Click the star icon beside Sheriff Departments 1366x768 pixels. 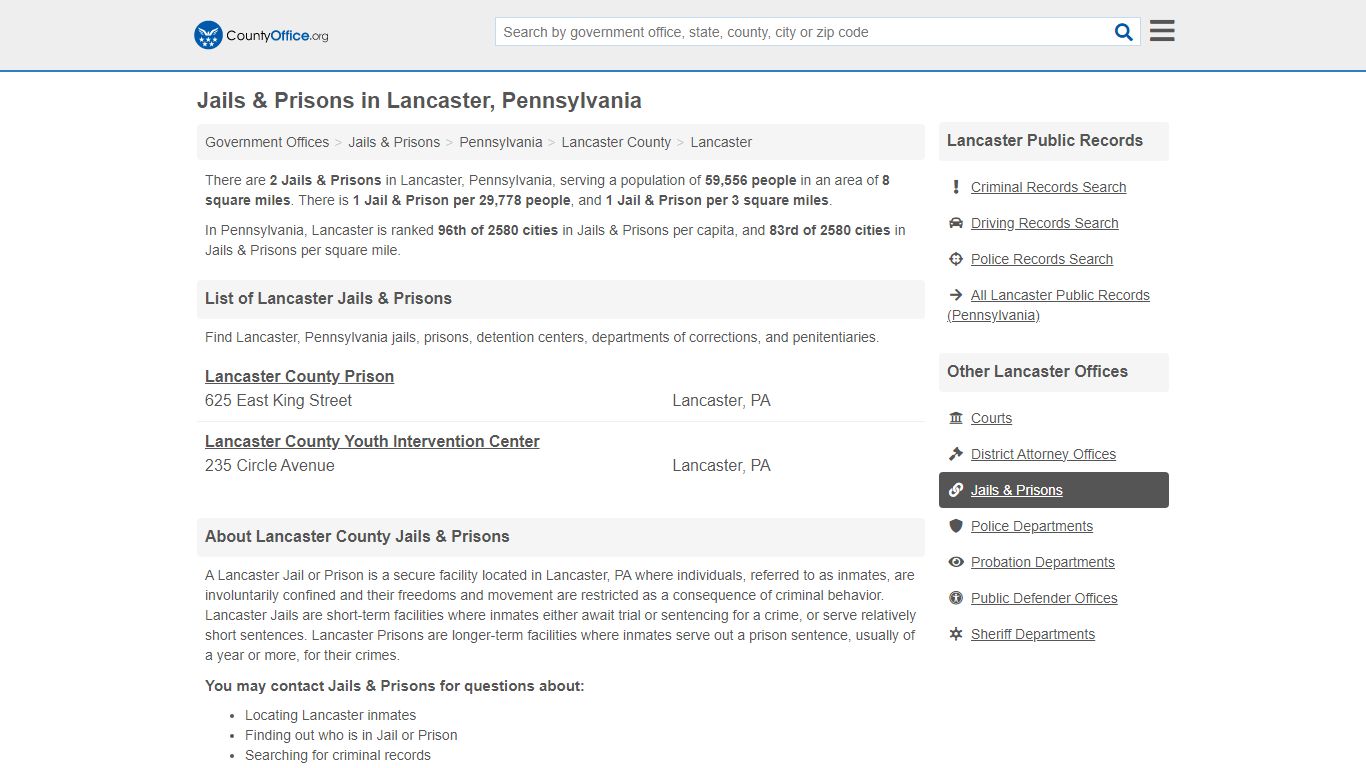956,634
